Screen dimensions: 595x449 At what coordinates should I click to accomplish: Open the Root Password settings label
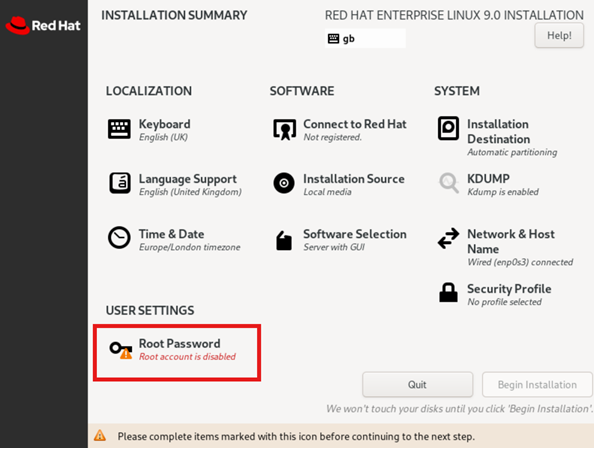click(x=179, y=343)
